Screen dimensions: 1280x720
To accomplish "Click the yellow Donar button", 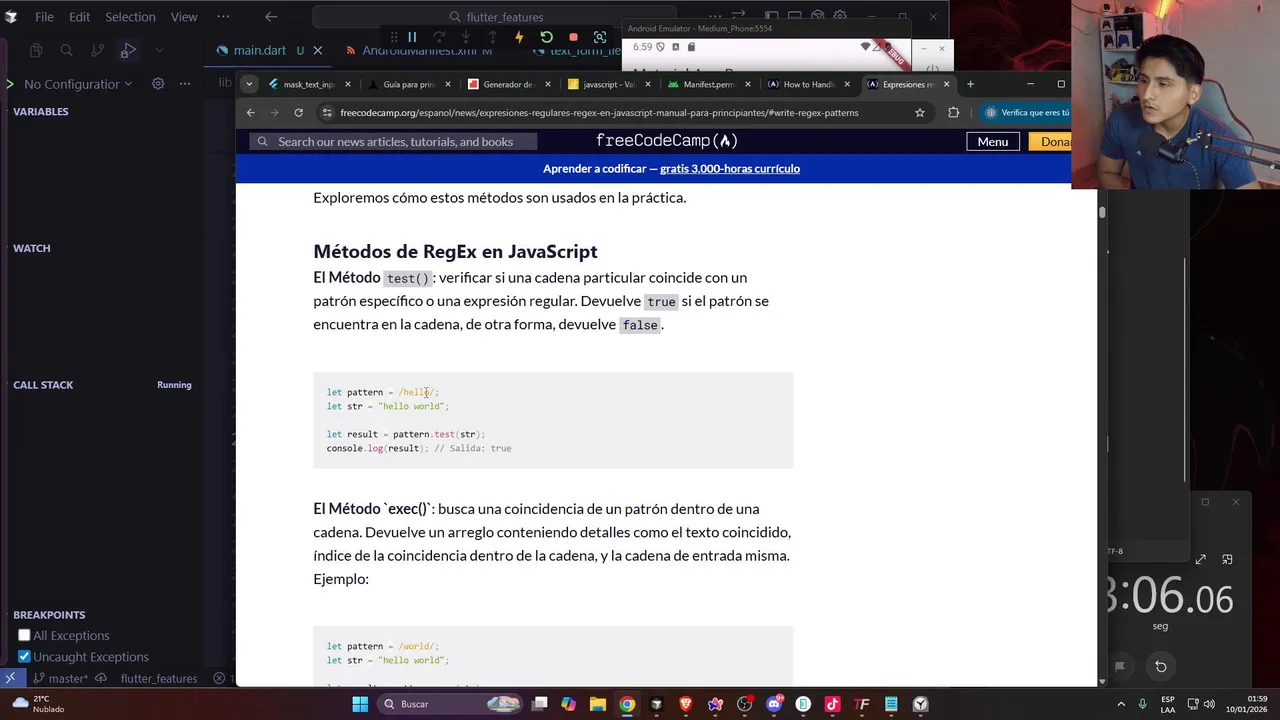I will [x=1050, y=141].
